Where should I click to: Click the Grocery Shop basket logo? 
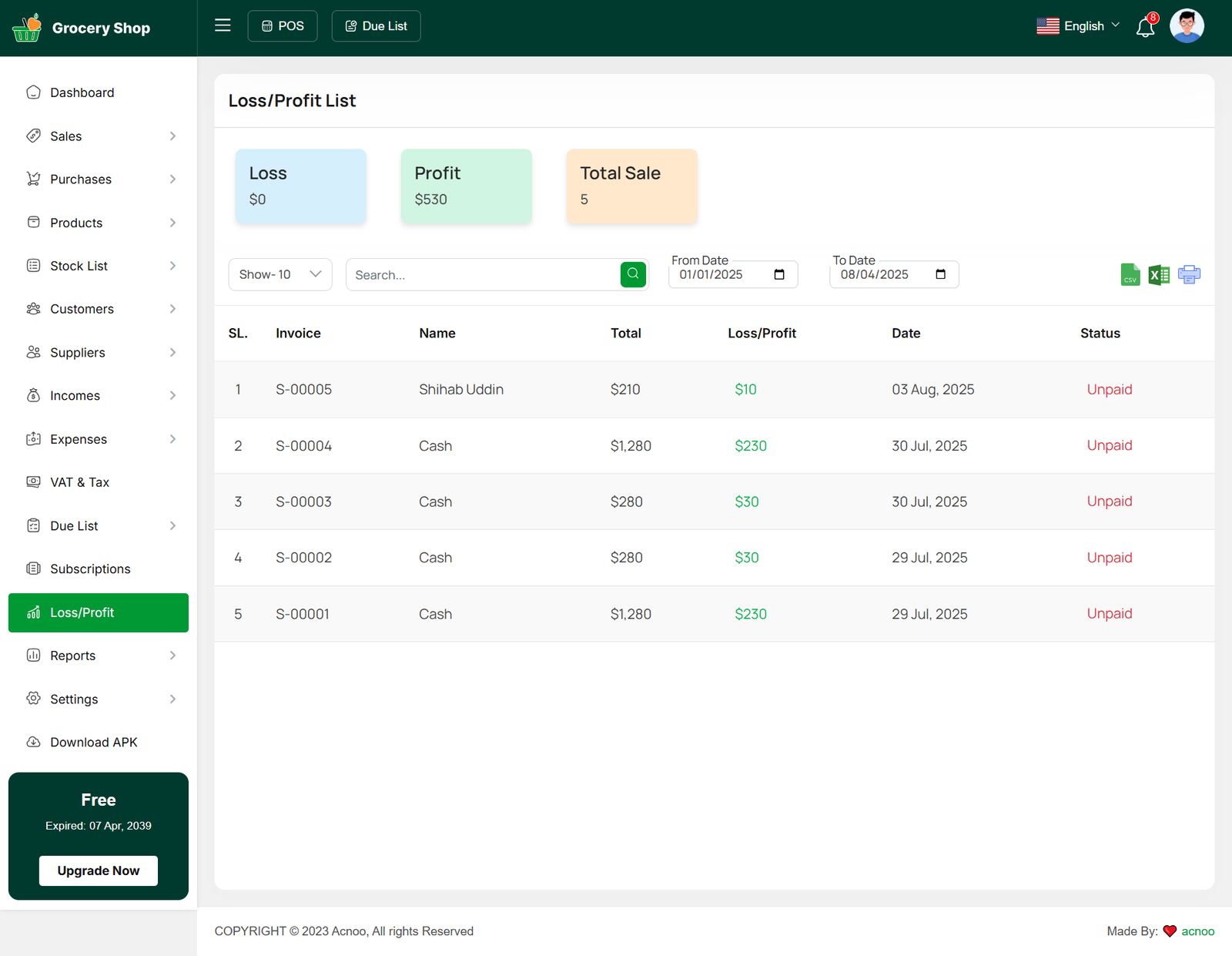(27, 28)
